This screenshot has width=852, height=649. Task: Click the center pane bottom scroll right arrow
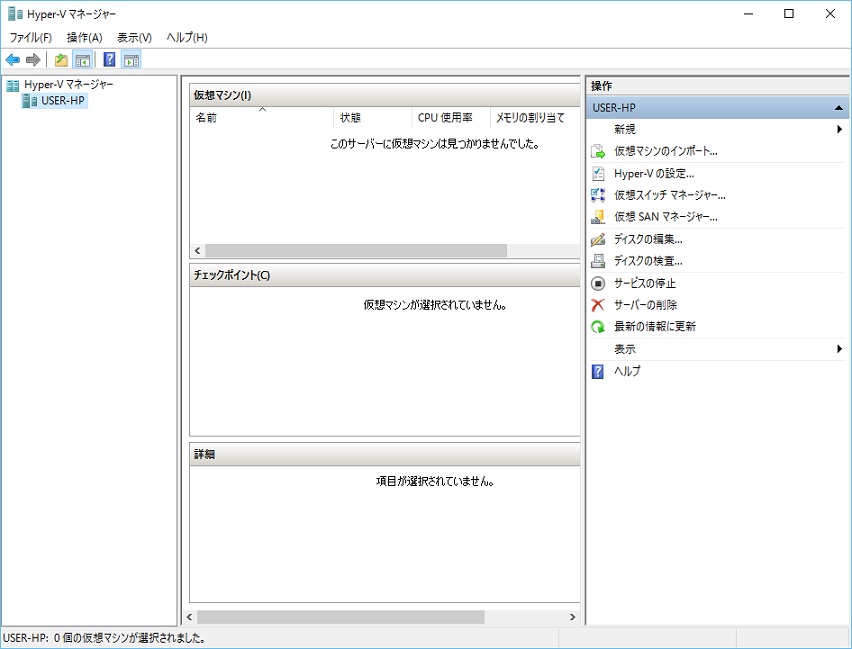pyautogui.click(x=572, y=617)
